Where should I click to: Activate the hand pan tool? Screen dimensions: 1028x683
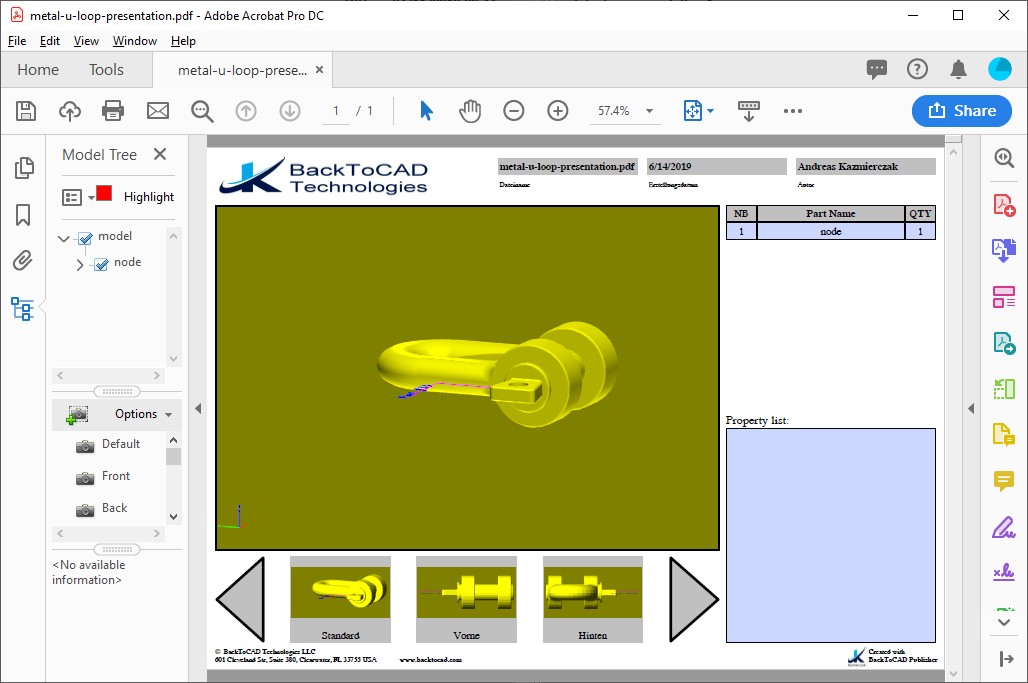coord(469,111)
